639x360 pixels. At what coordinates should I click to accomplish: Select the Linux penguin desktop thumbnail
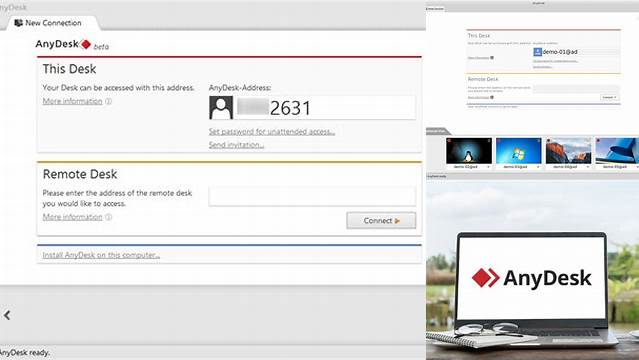click(469, 151)
